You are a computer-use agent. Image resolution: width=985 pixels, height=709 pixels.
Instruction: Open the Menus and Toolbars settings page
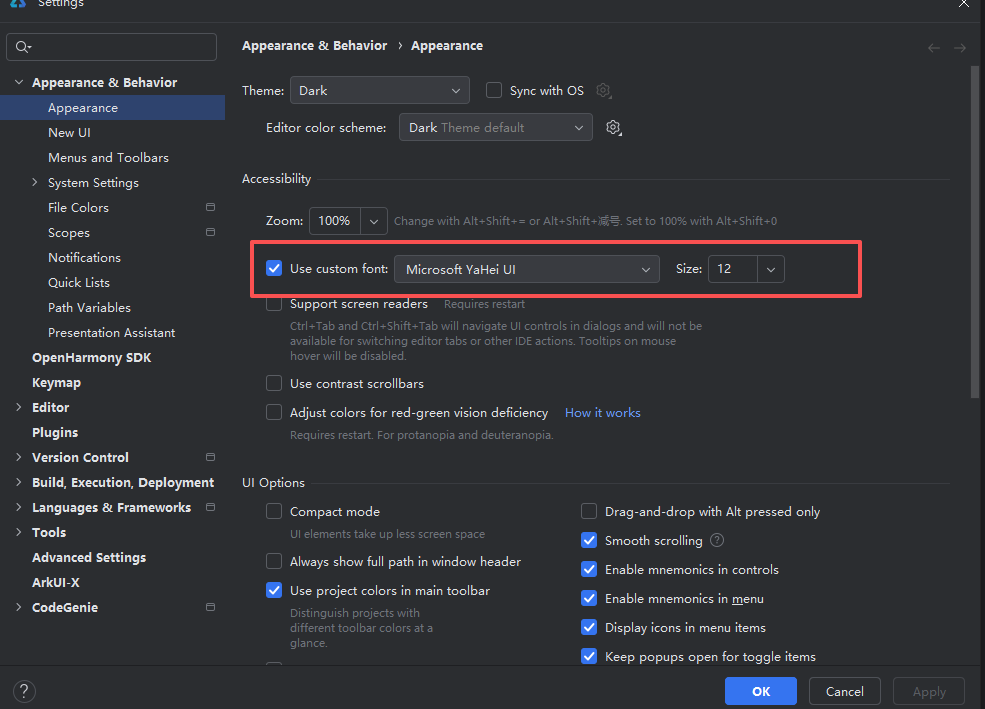[x=108, y=158]
